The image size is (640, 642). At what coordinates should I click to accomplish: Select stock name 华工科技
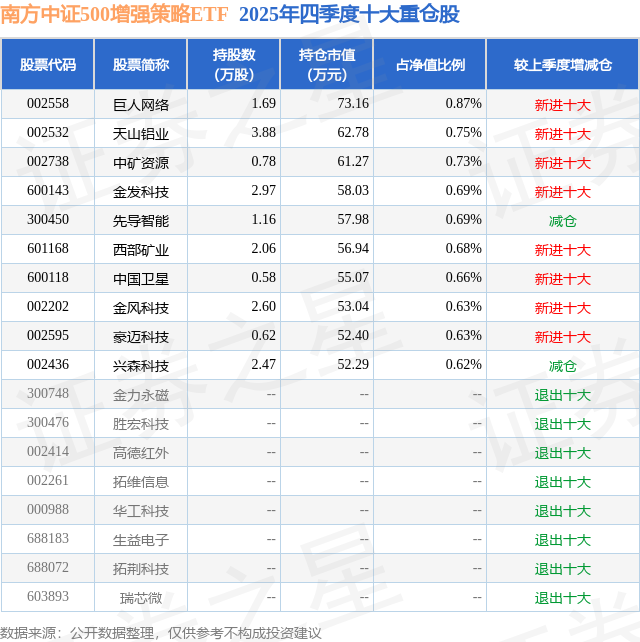[141, 511]
